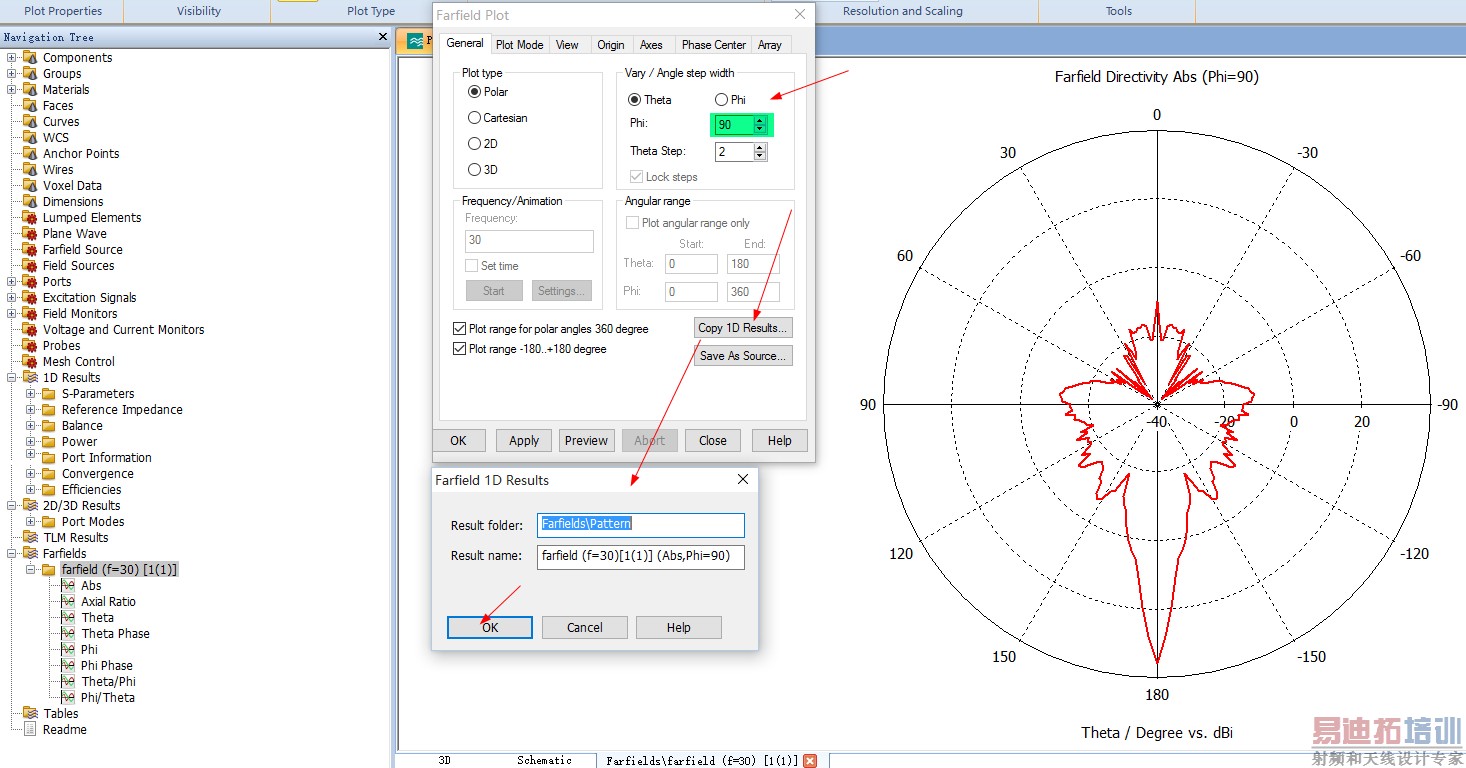
Task: Click the Readme document icon
Action: pos(30,730)
